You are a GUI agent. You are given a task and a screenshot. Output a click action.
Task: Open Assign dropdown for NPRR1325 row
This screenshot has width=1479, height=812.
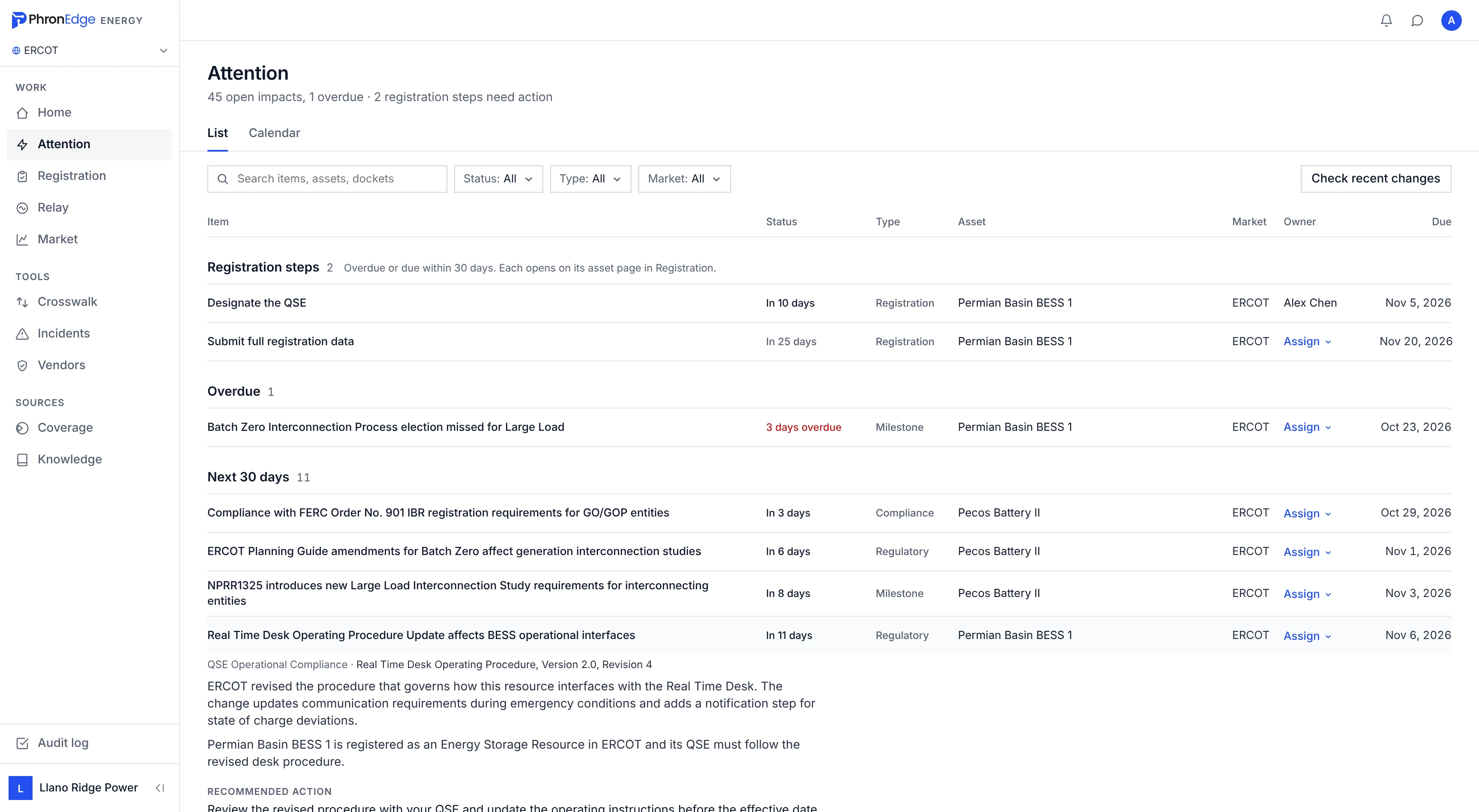point(1307,594)
